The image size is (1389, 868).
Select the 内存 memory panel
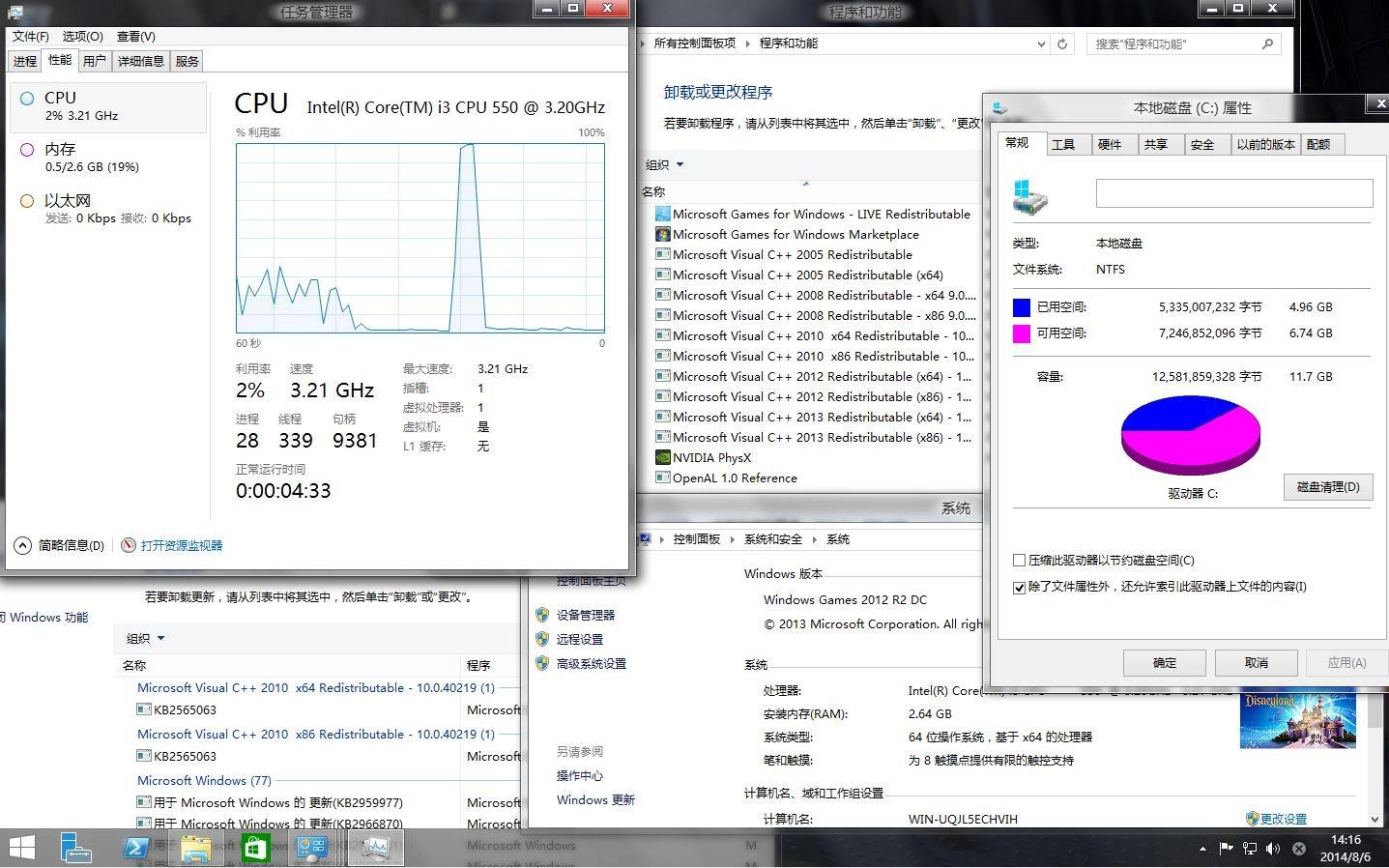[x=108, y=158]
